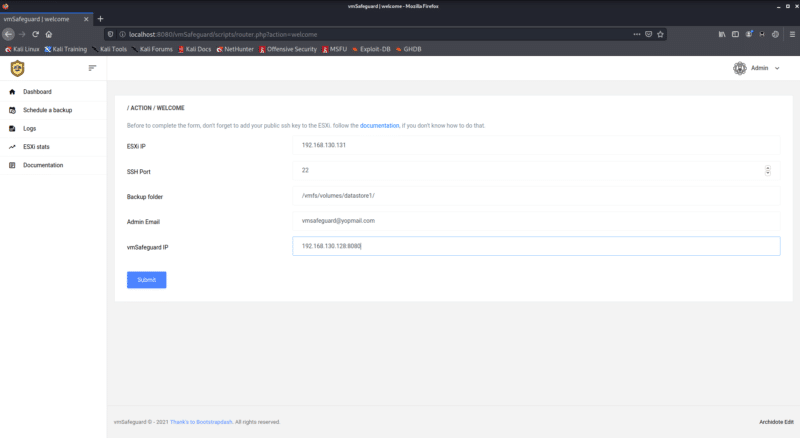Follow the documentation link in the form intro

[380, 126]
